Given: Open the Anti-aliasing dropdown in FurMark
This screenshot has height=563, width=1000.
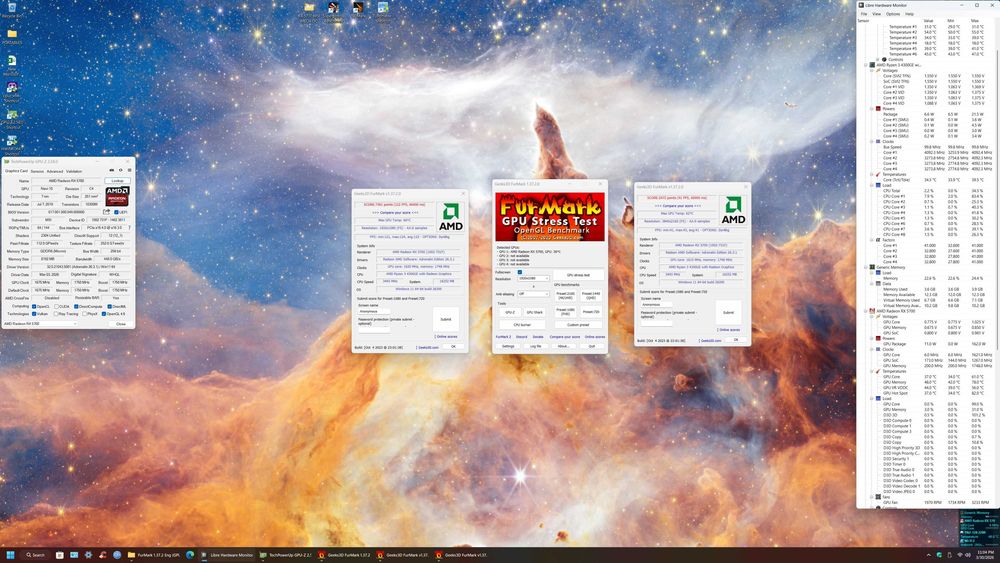Looking at the screenshot, I should coord(533,294).
